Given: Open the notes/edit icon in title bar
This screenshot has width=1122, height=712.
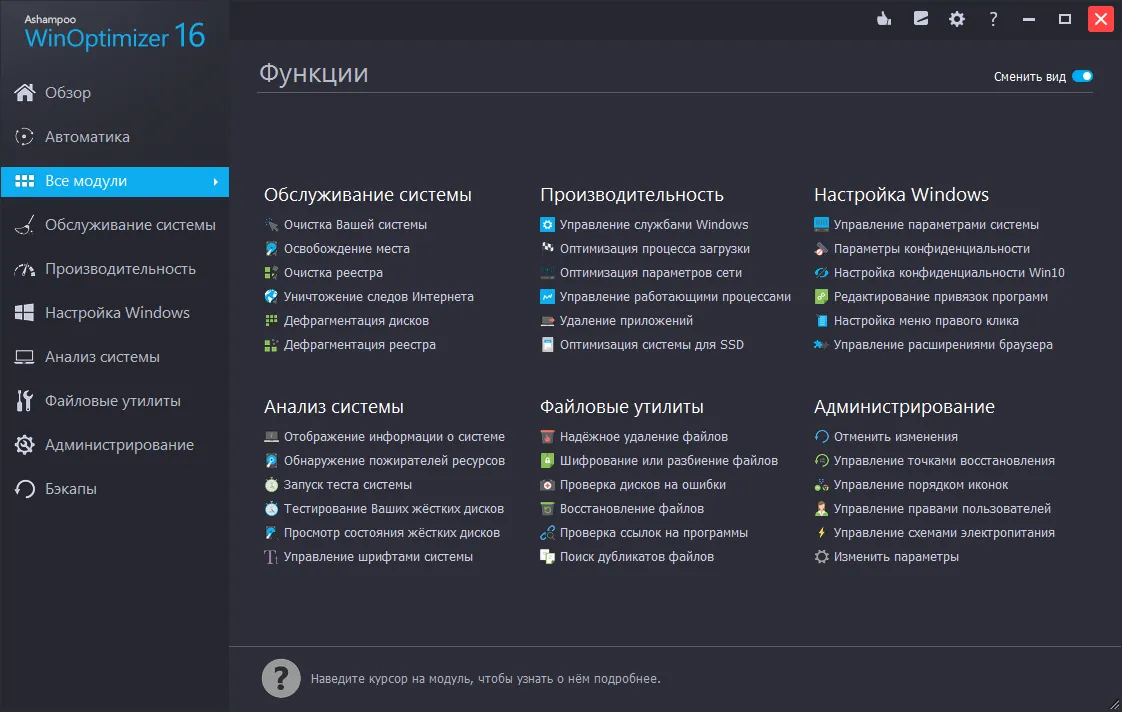Looking at the screenshot, I should (x=921, y=19).
